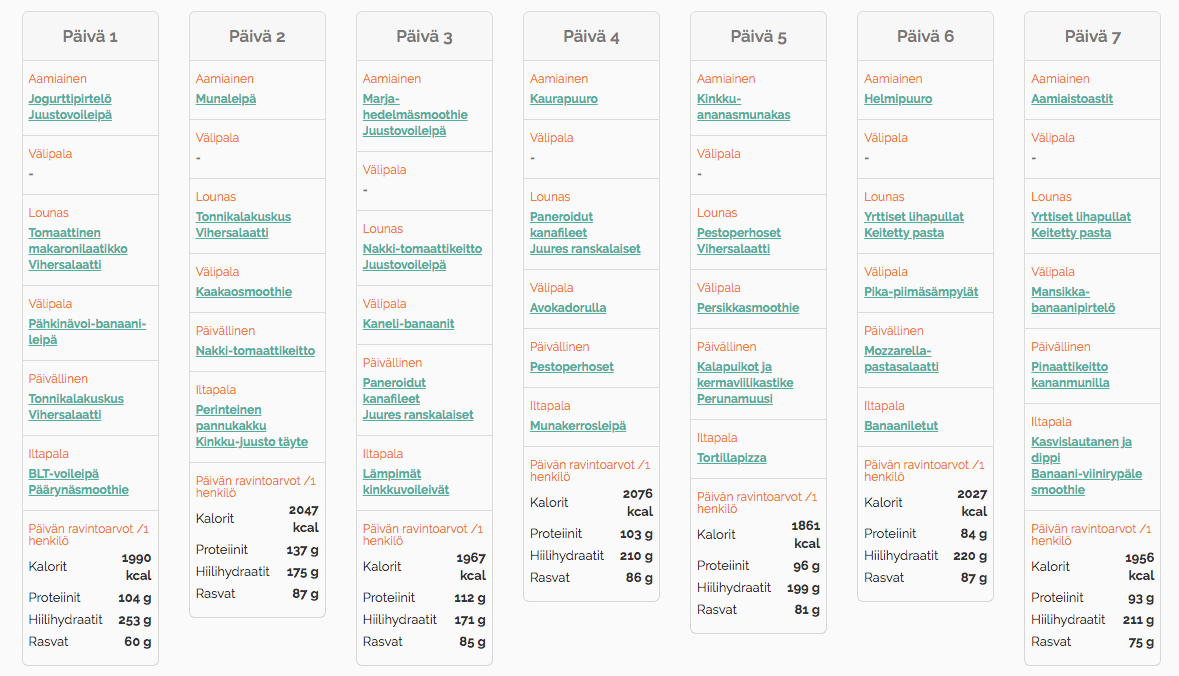This screenshot has height=676, width=1179.
Task: Click Marja-hedelmäsmoothie in Päivä 3
Action: point(415,107)
